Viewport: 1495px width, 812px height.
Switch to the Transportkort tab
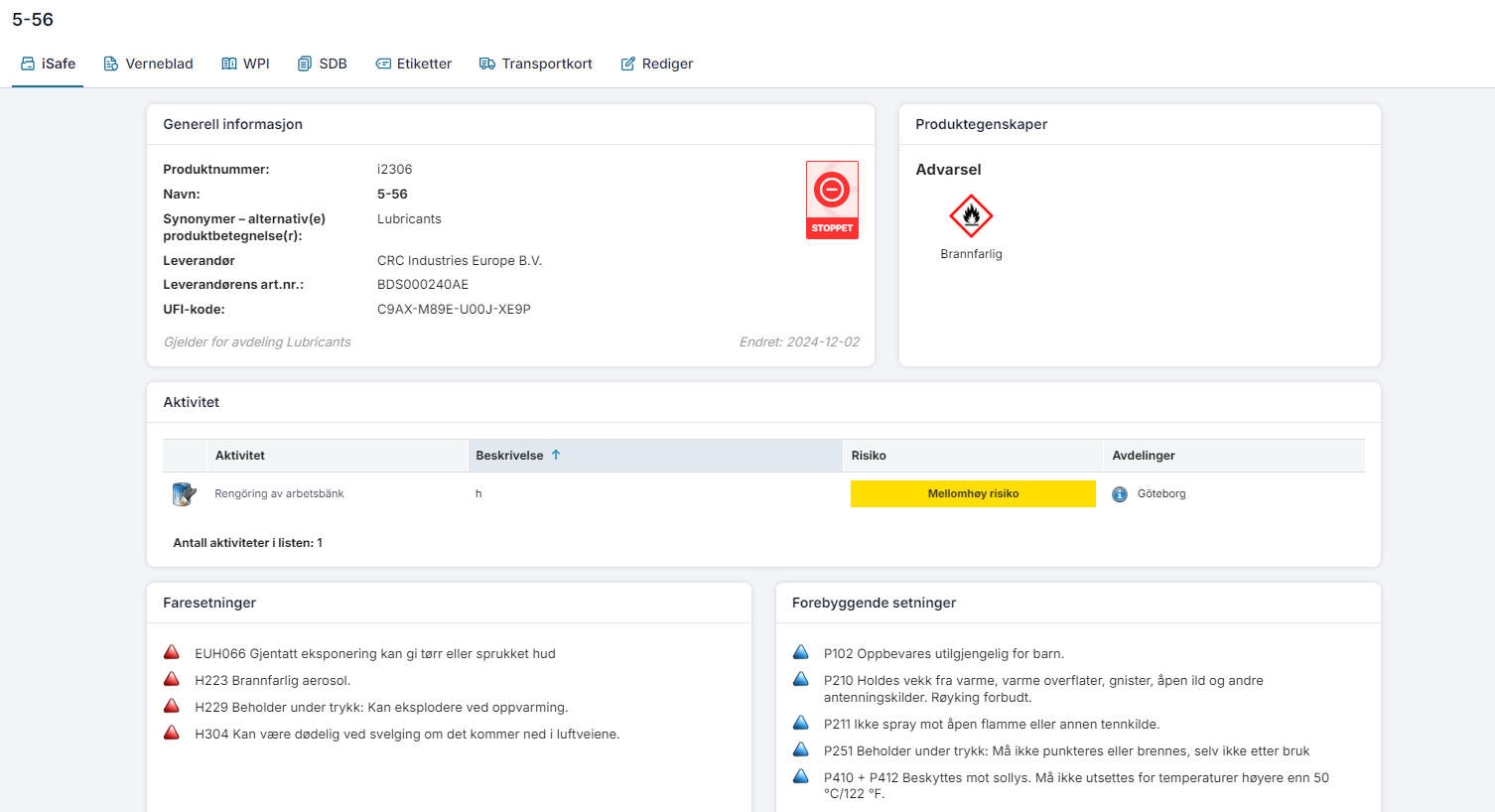click(536, 64)
